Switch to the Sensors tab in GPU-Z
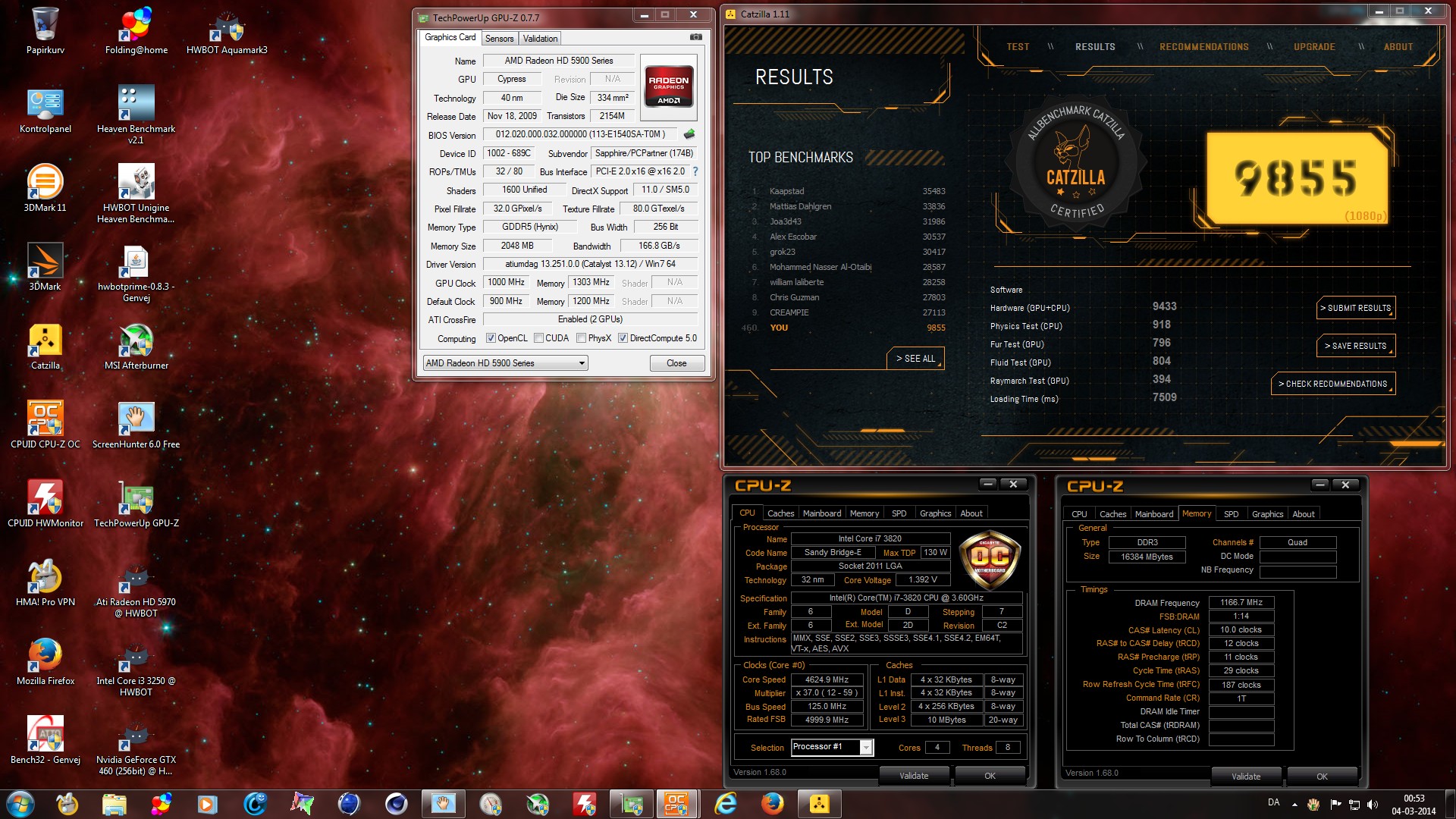Image resolution: width=1456 pixels, height=819 pixels. pos(499,39)
